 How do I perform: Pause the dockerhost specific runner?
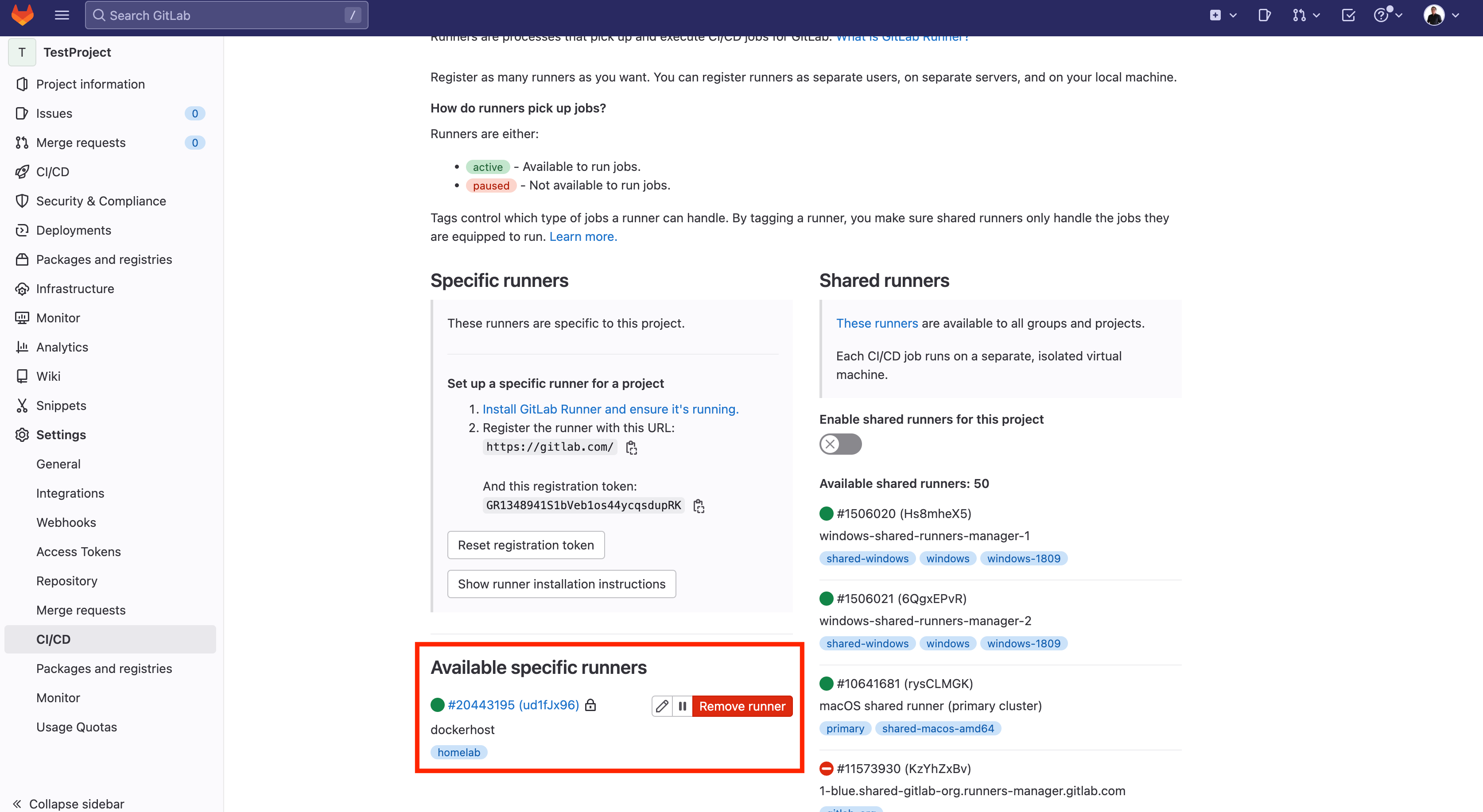(x=682, y=706)
